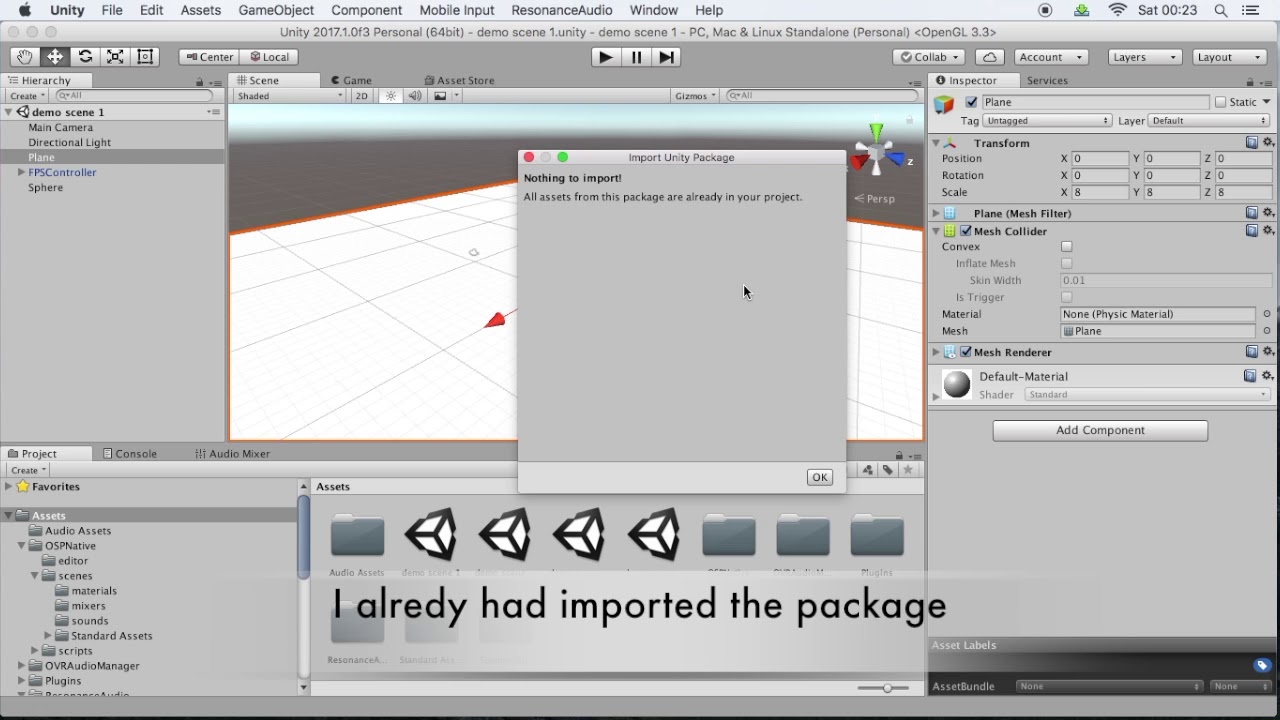This screenshot has height=720, width=1280.
Task: Open the GameObject menu
Action: [276, 10]
